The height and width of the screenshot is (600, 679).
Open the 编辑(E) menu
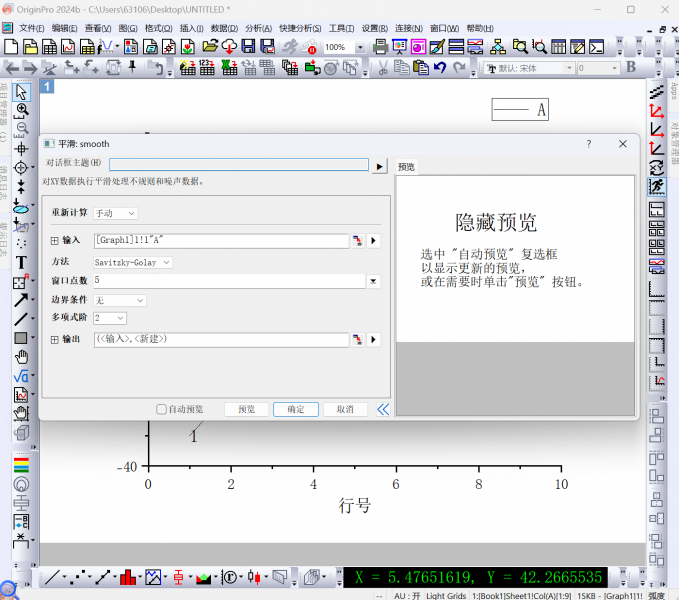(64, 28)
